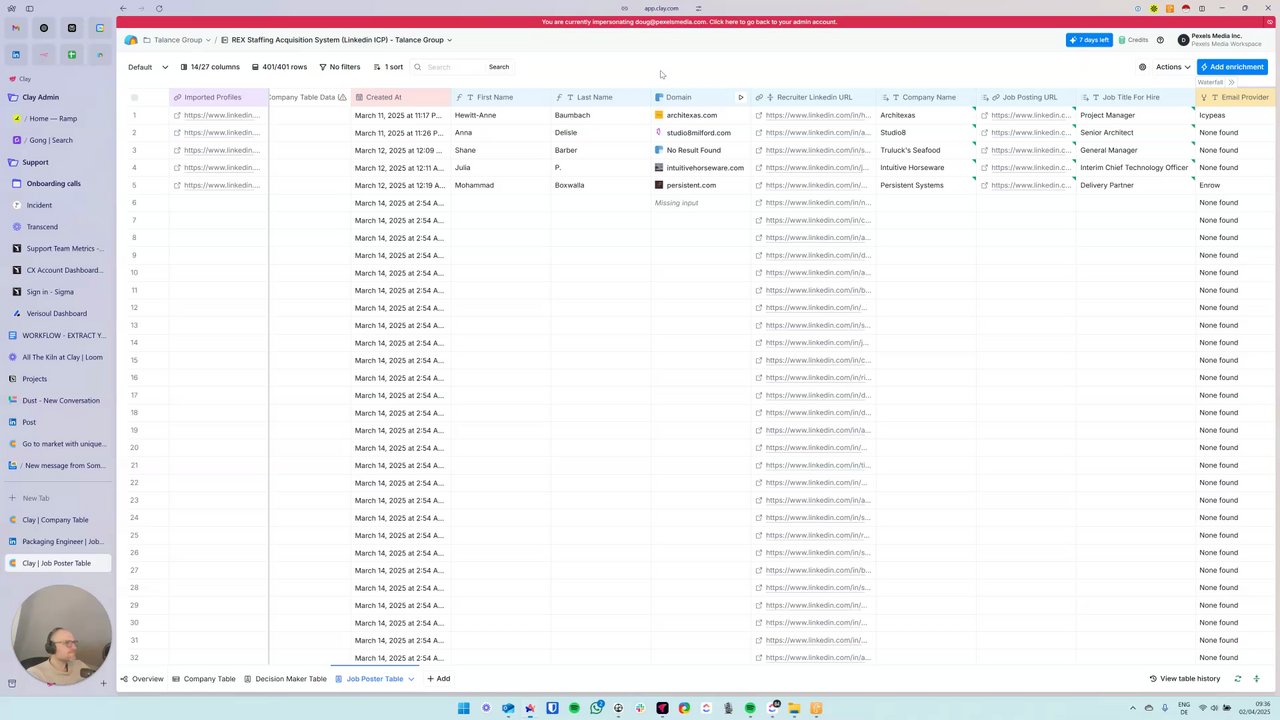Expand the REX Staffing Acquisition System workbook menu
The height and width of the screenshot is (720, 1280).
(x=337, y=40)
